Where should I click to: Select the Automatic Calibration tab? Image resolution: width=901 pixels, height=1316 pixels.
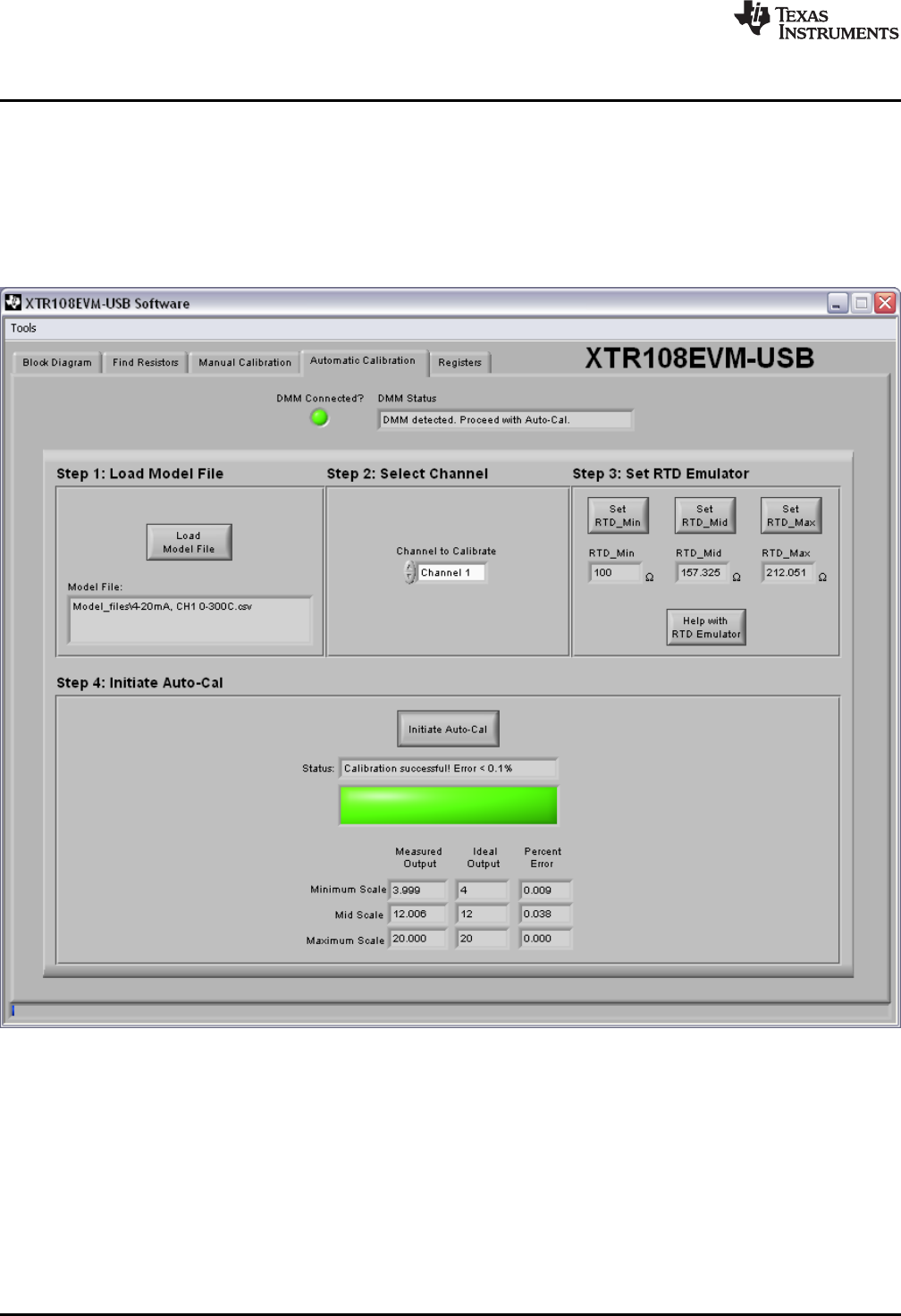(363, 360)
